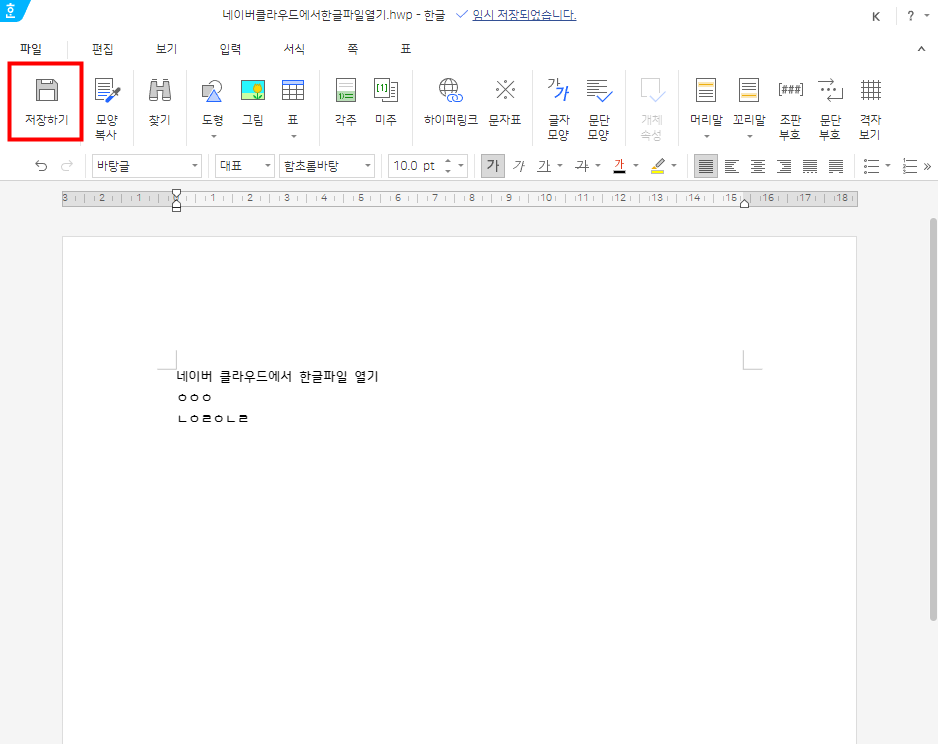Screen dimensions: 938x744
Task: Expand strikethrough style options arrow
Action: [598, 166]
